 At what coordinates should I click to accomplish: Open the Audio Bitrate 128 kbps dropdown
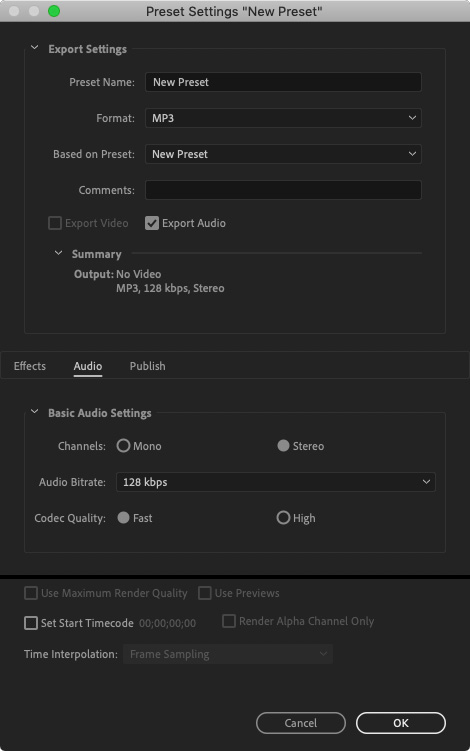(275, 482)
